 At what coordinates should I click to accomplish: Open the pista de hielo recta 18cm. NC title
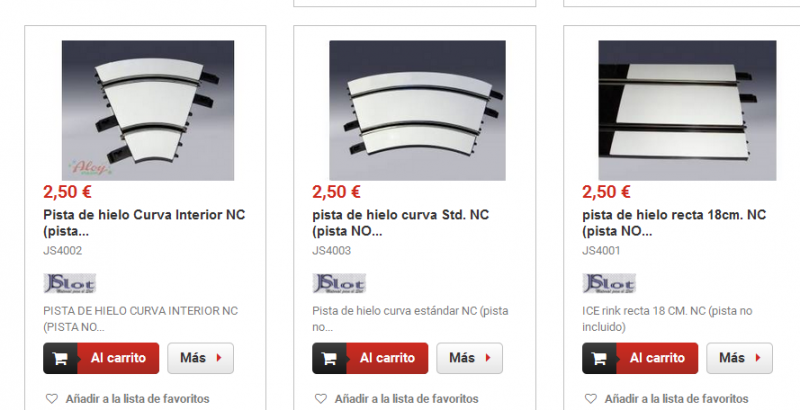[674, 223]
